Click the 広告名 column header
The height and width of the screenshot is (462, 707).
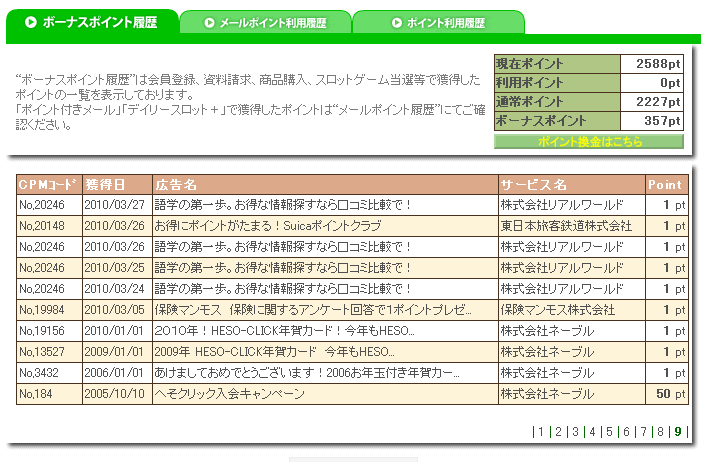pos(325,185)
